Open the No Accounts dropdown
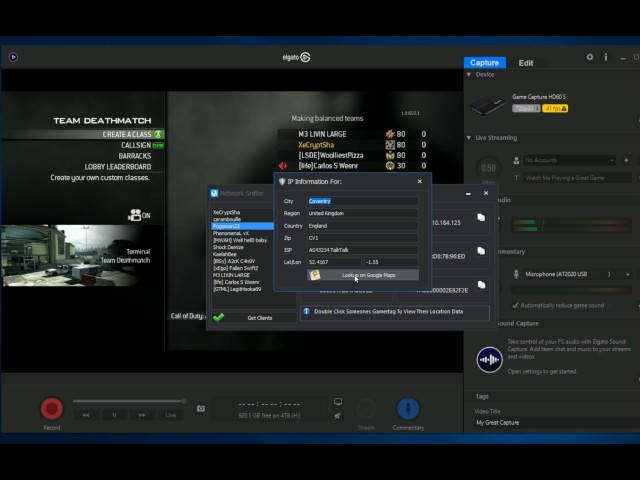The height and width of the screenshot is (480, 640). (569, 160)
